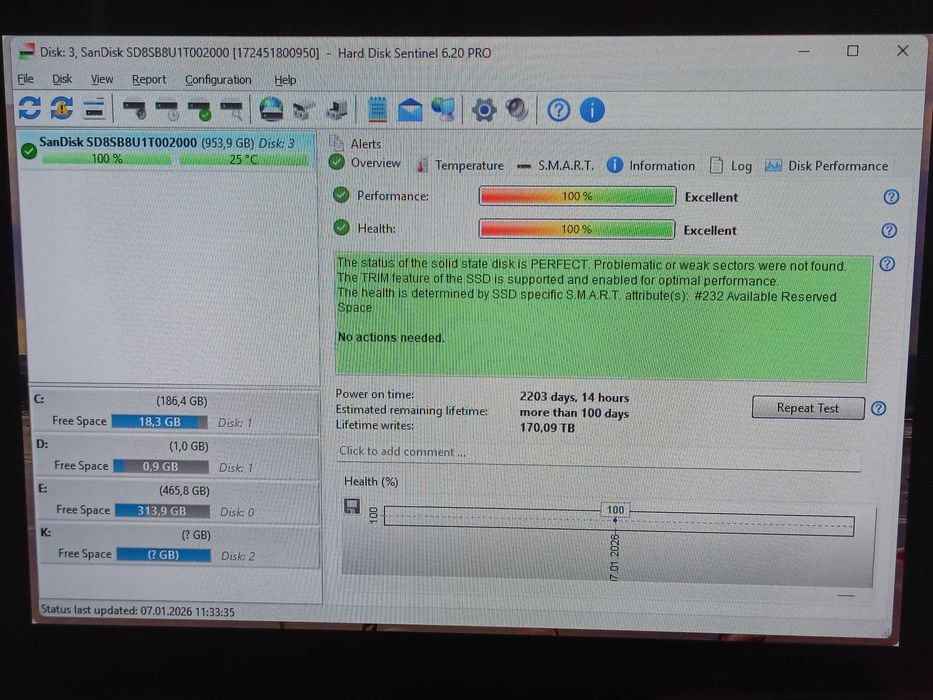The width and height of the screenshot is (933, 700).
Task: Switch to the S.M.A.R.T. tab
Action: click(555, 165)
